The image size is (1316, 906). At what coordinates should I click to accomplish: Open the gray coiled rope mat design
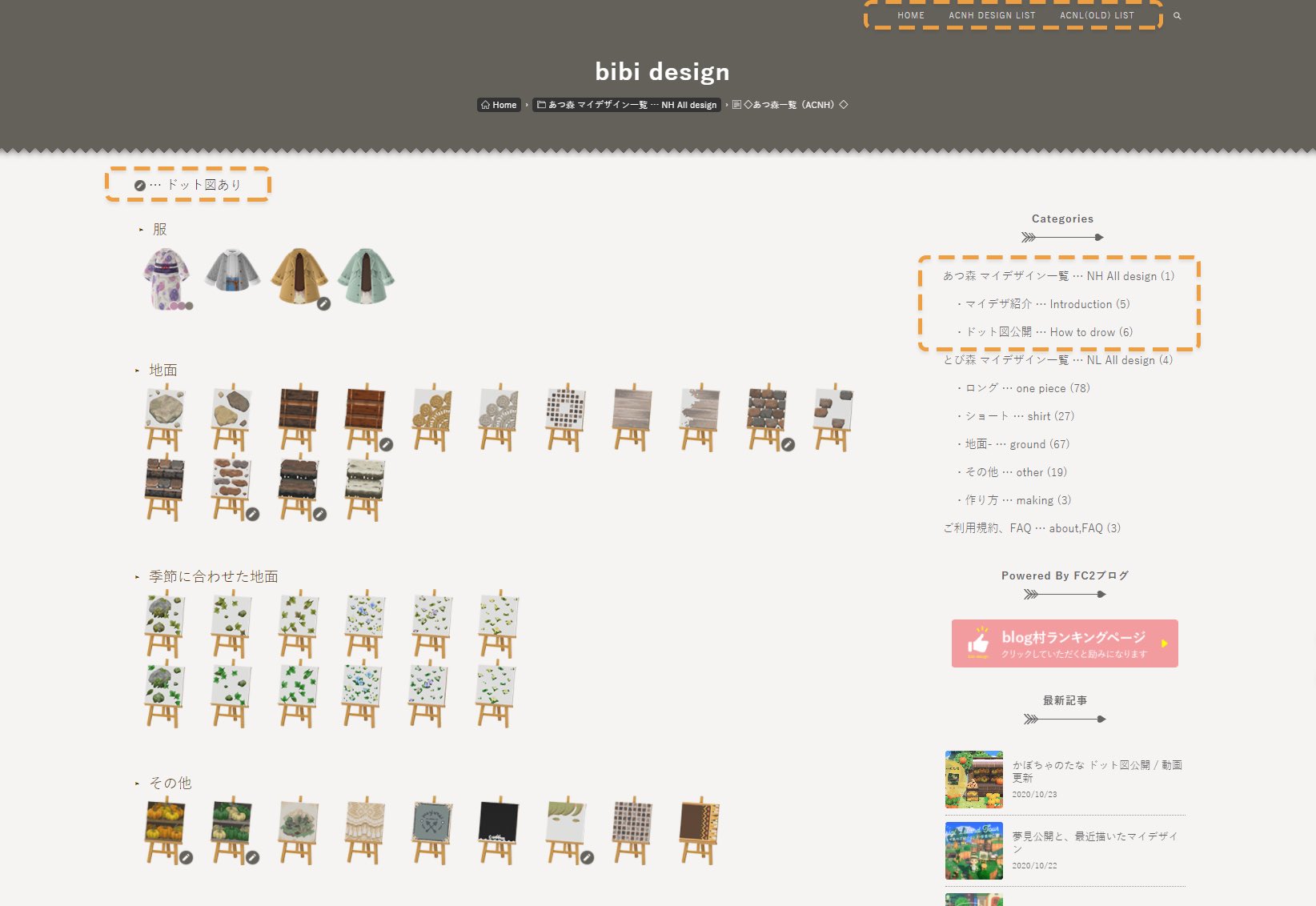click(499, 417)
